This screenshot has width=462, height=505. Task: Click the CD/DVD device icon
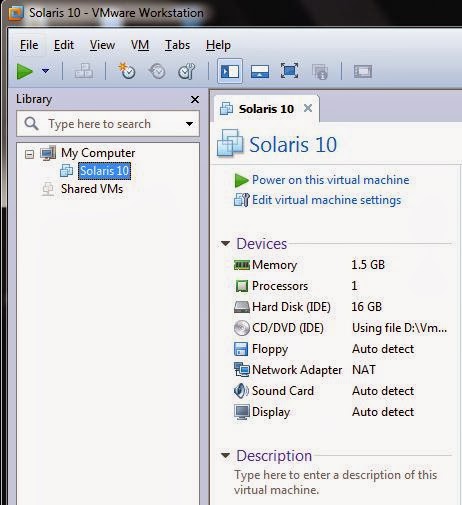tap(242, 328)
